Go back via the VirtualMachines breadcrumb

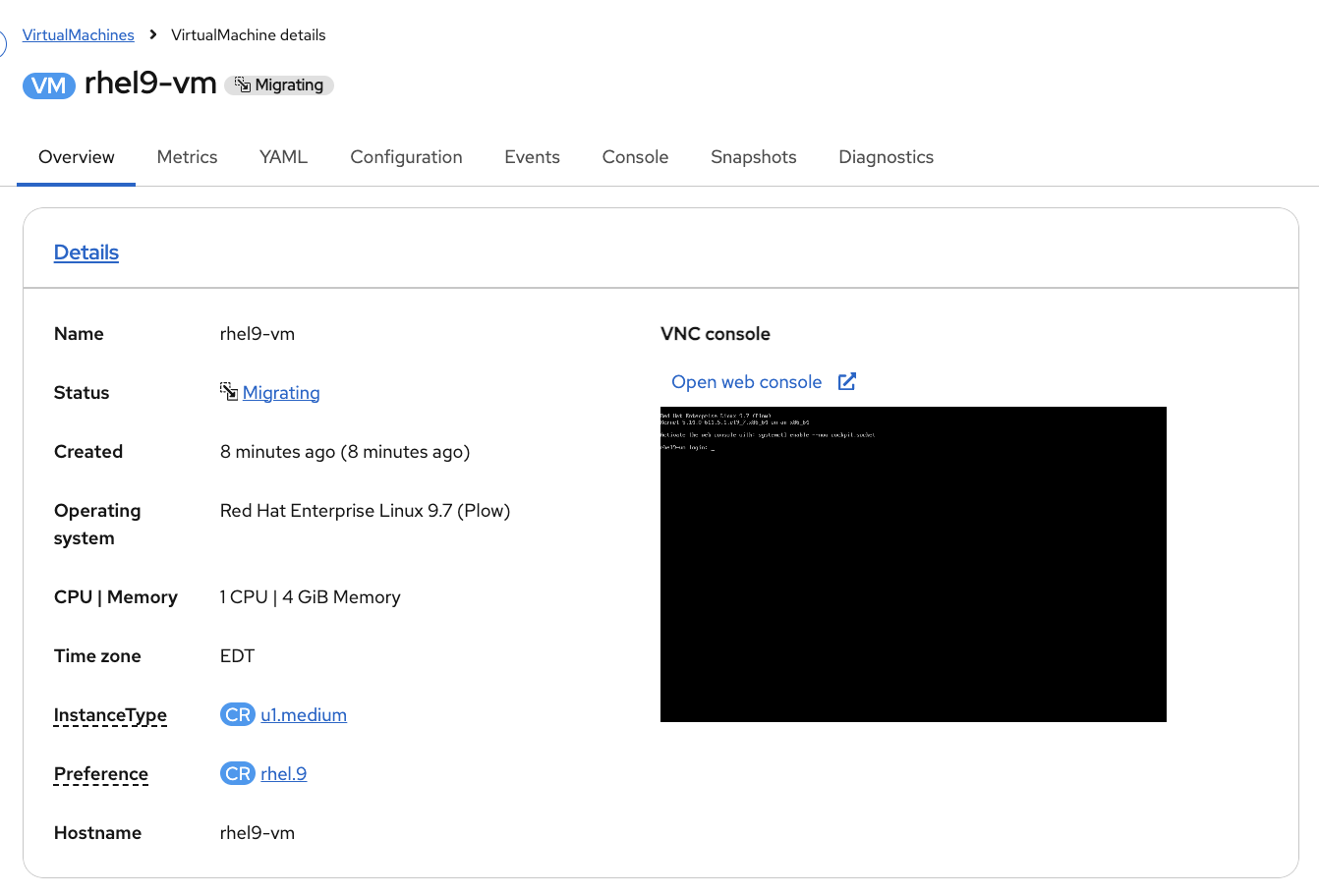click(x=79, y=34)
